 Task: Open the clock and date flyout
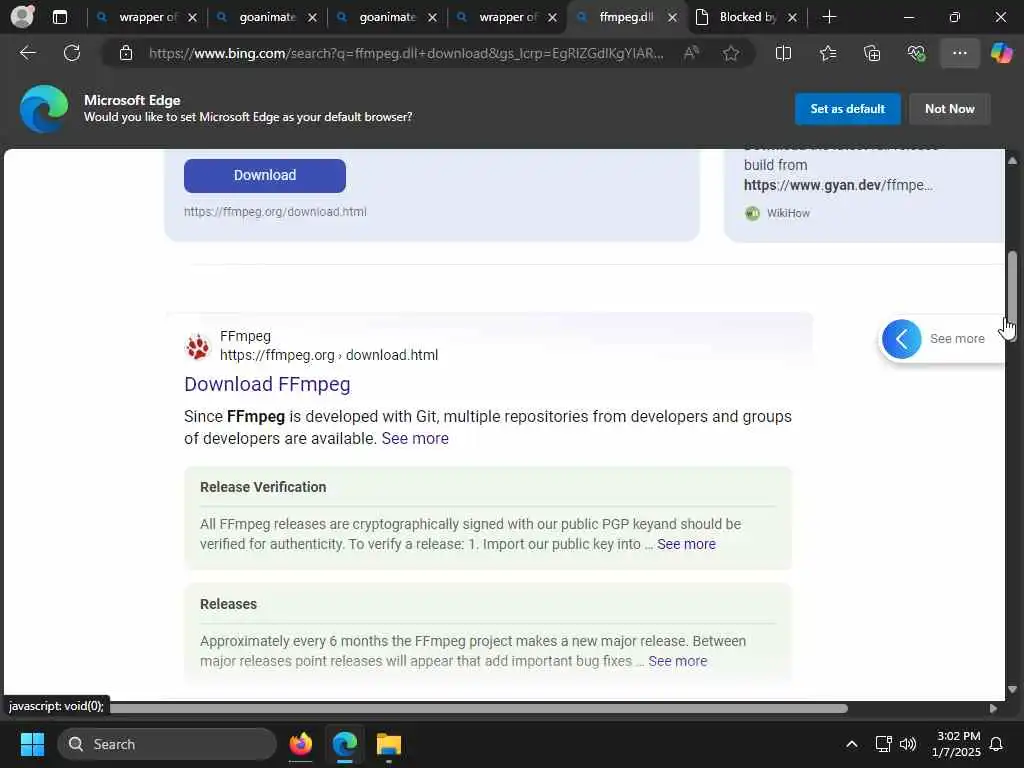point(956,744)
